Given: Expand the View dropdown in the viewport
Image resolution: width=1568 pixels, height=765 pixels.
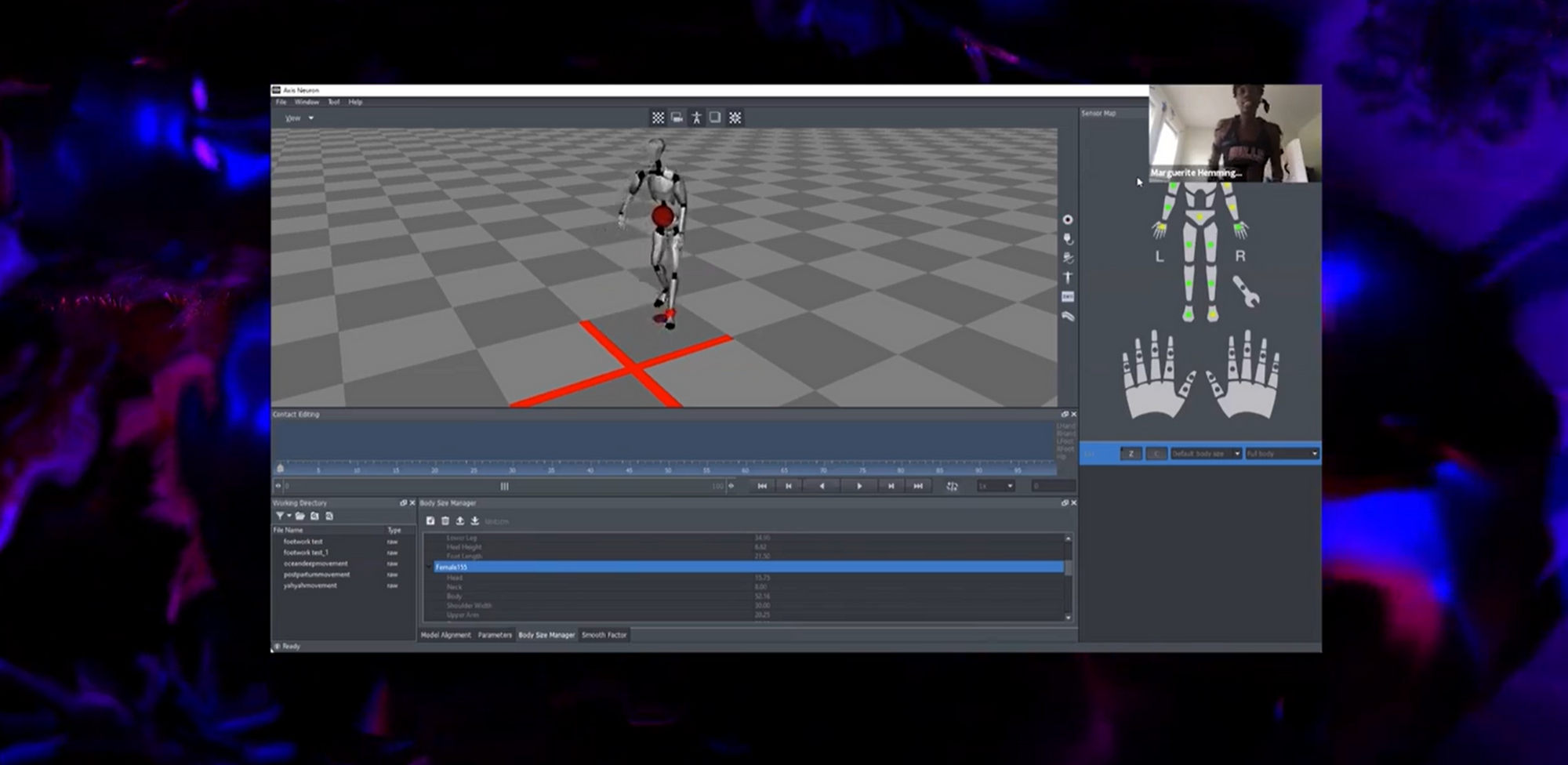Looking at the screenshot, I should [x=299, y=118].
